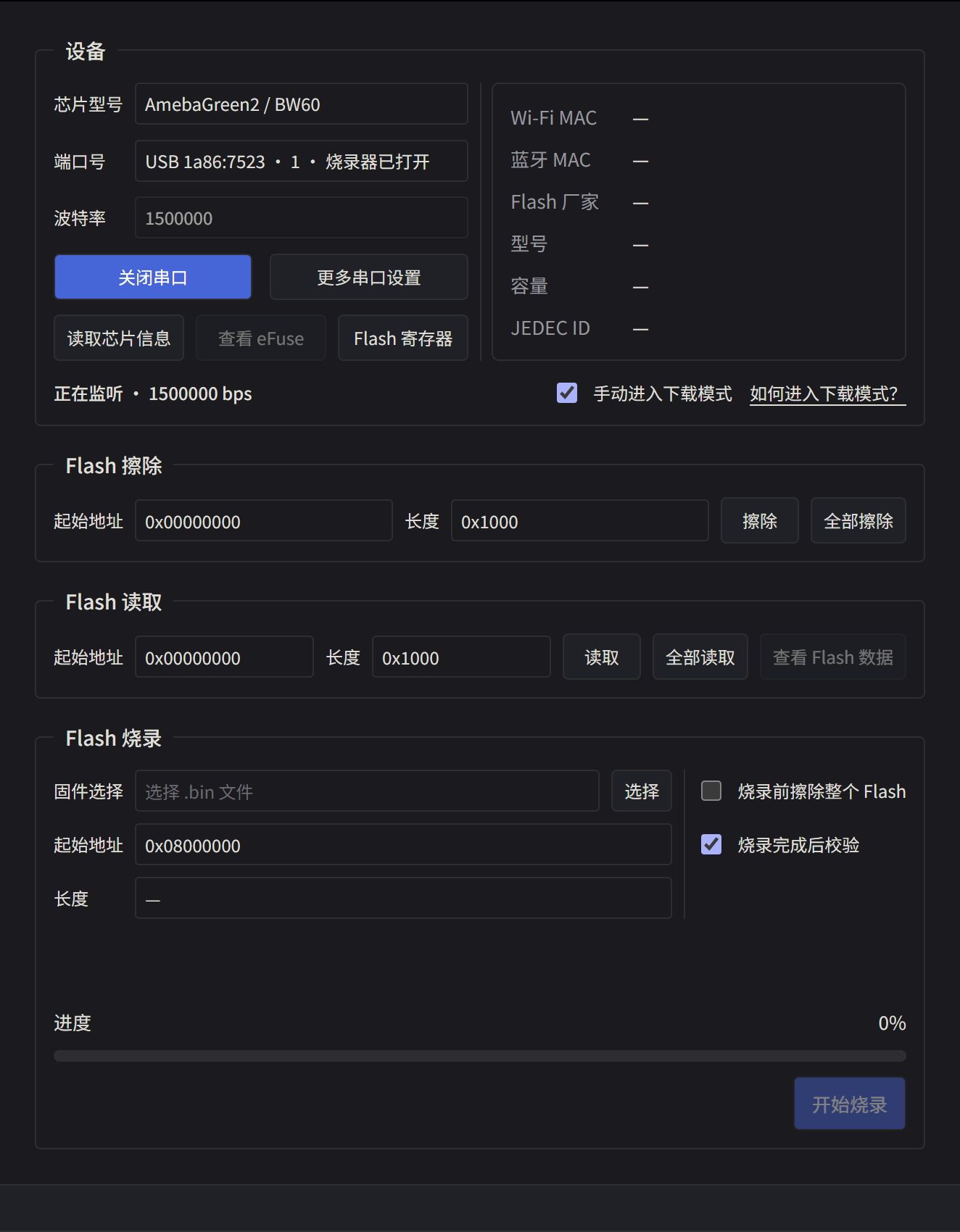Click the 全部擦除 button
Viewport: 960px width, 1232px height.
(858, 520)
